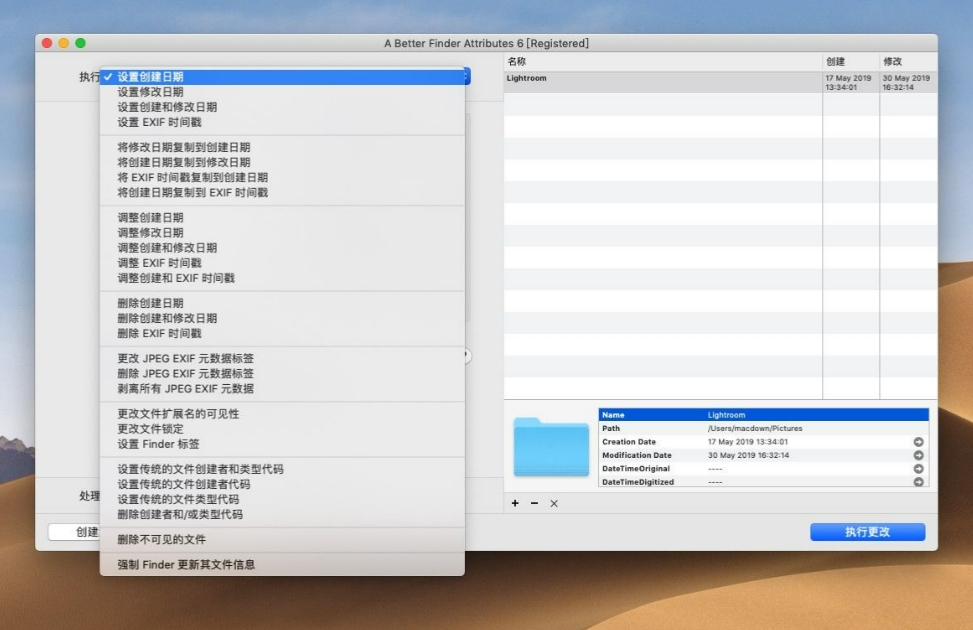
Task: Select 将修改日期复制到创建日期
Action: 282,147
